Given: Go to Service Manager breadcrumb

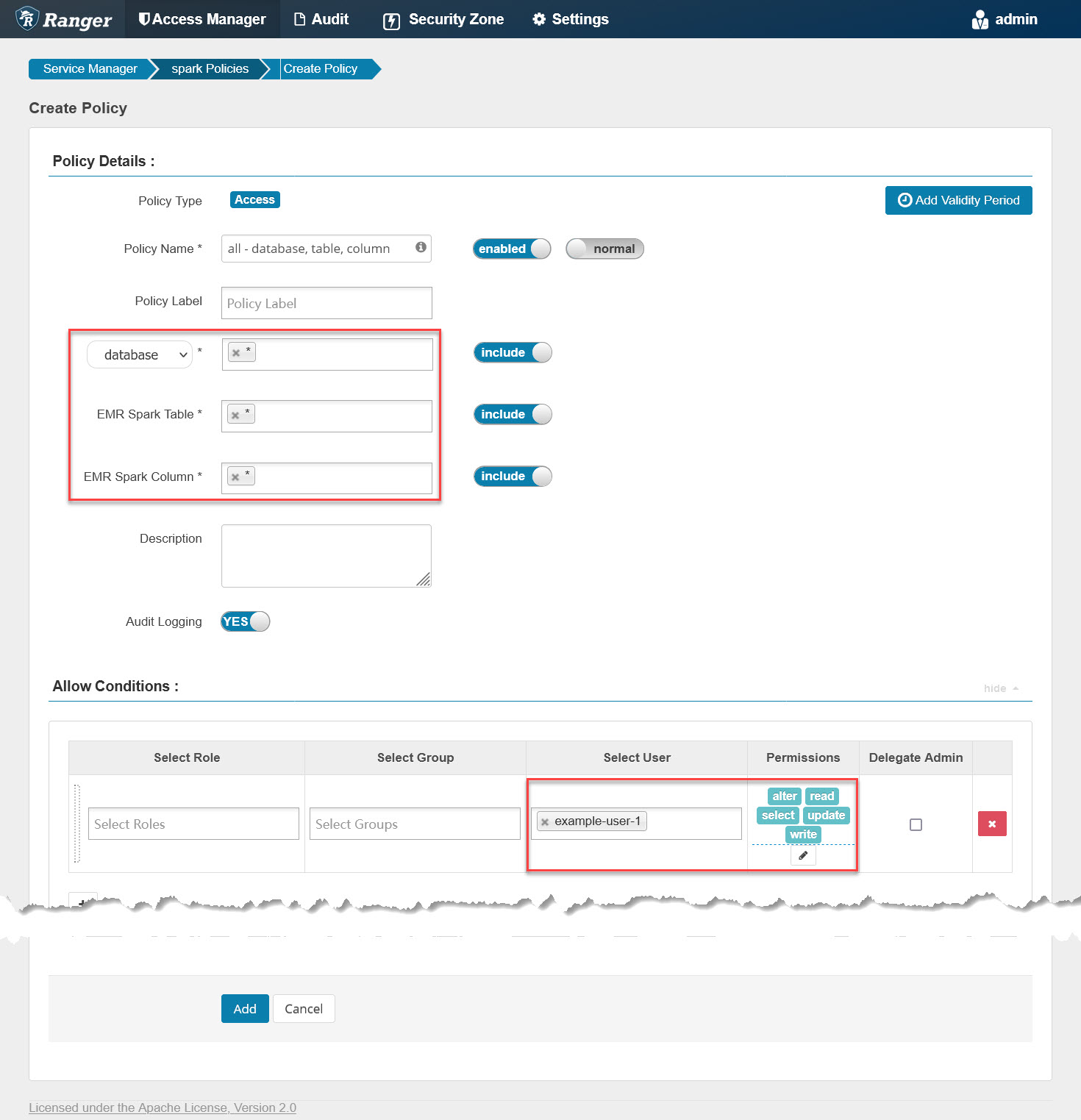Looking at the screenshot, I should point(90,68).
